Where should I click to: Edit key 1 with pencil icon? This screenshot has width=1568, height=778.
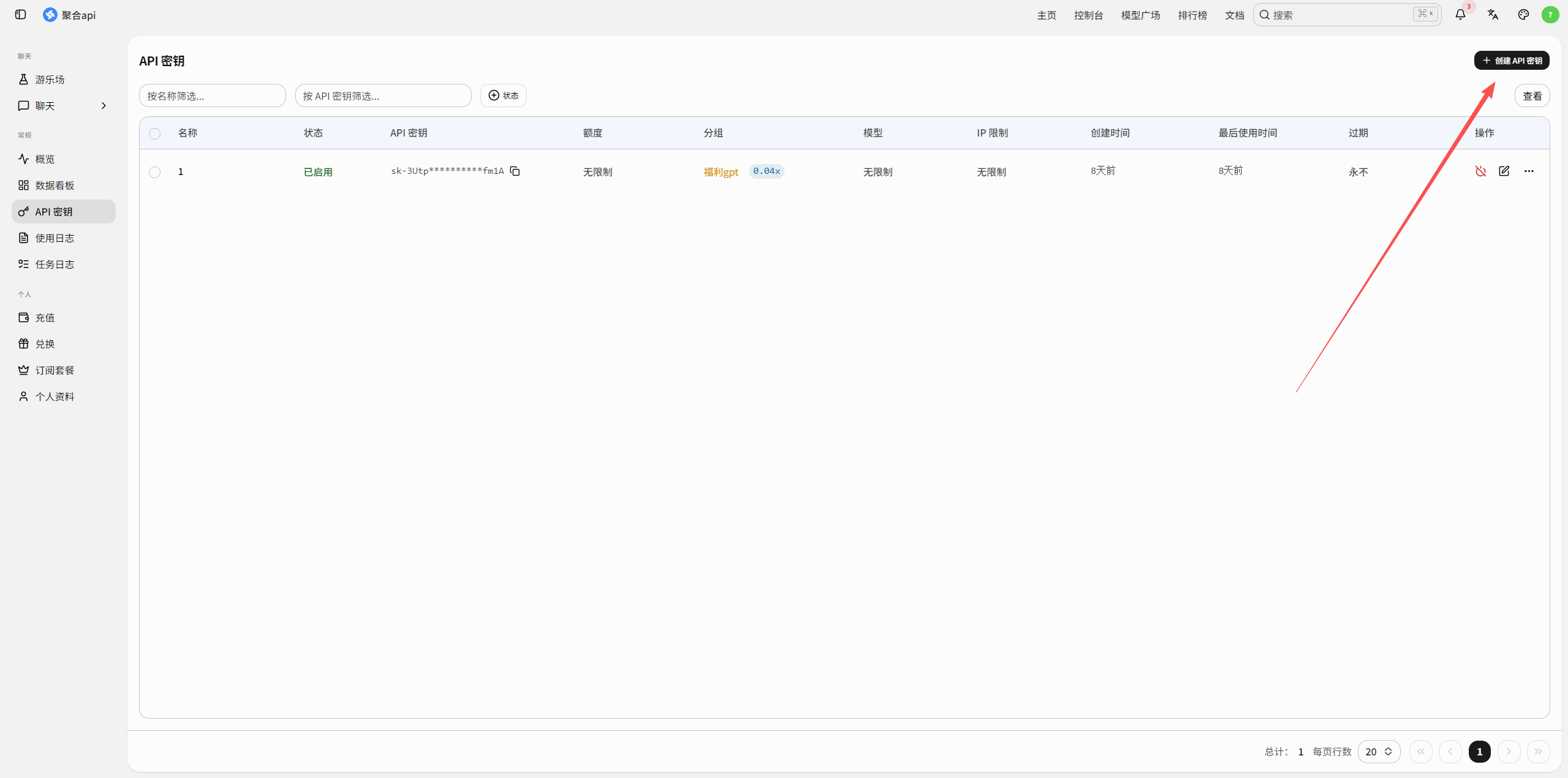point(1504,171)
